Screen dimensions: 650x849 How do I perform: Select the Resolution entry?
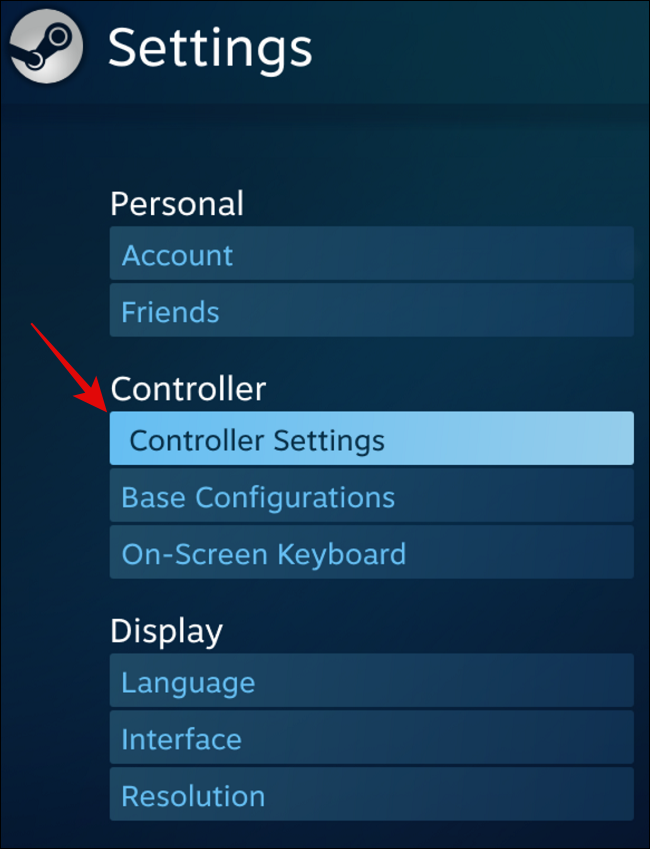pyautogui.click(x=372, y=794)
